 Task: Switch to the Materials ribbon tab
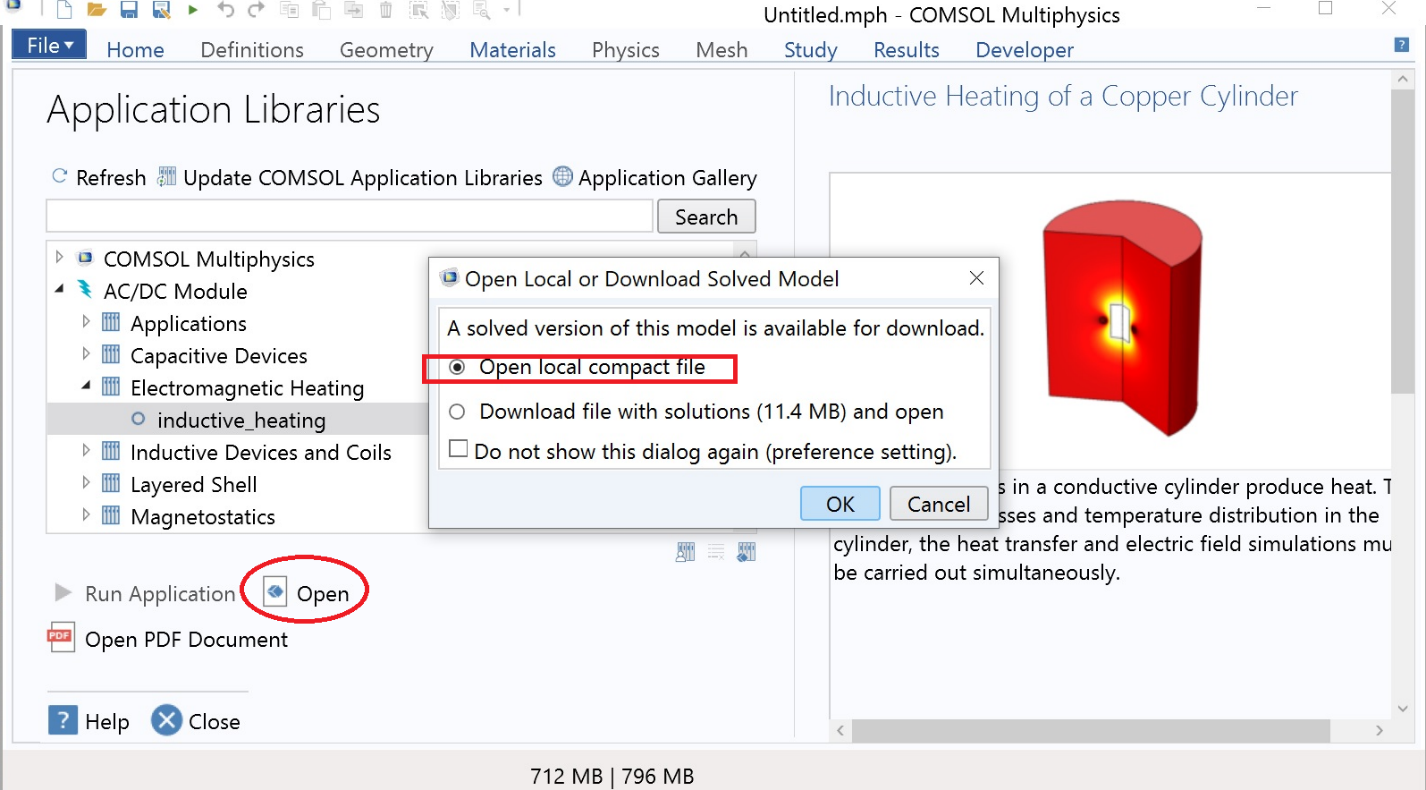click(513, 49)
